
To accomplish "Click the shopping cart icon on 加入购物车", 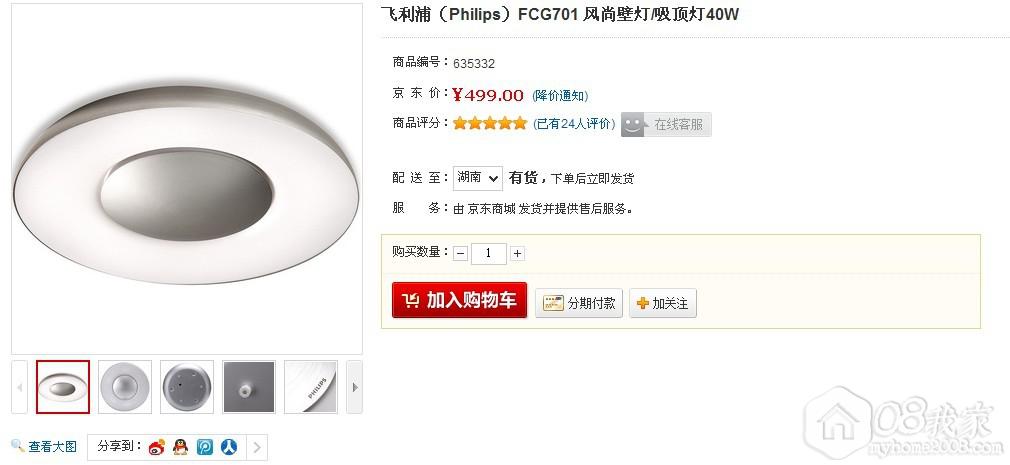I will tap(410, 300).
